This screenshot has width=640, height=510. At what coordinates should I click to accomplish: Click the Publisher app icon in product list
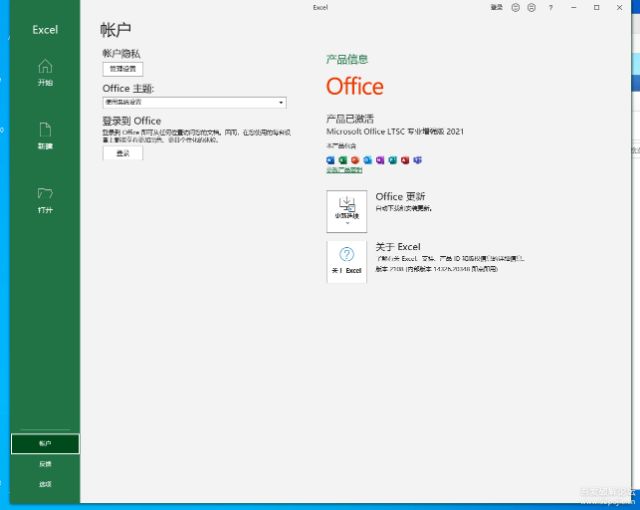point(393,160)
